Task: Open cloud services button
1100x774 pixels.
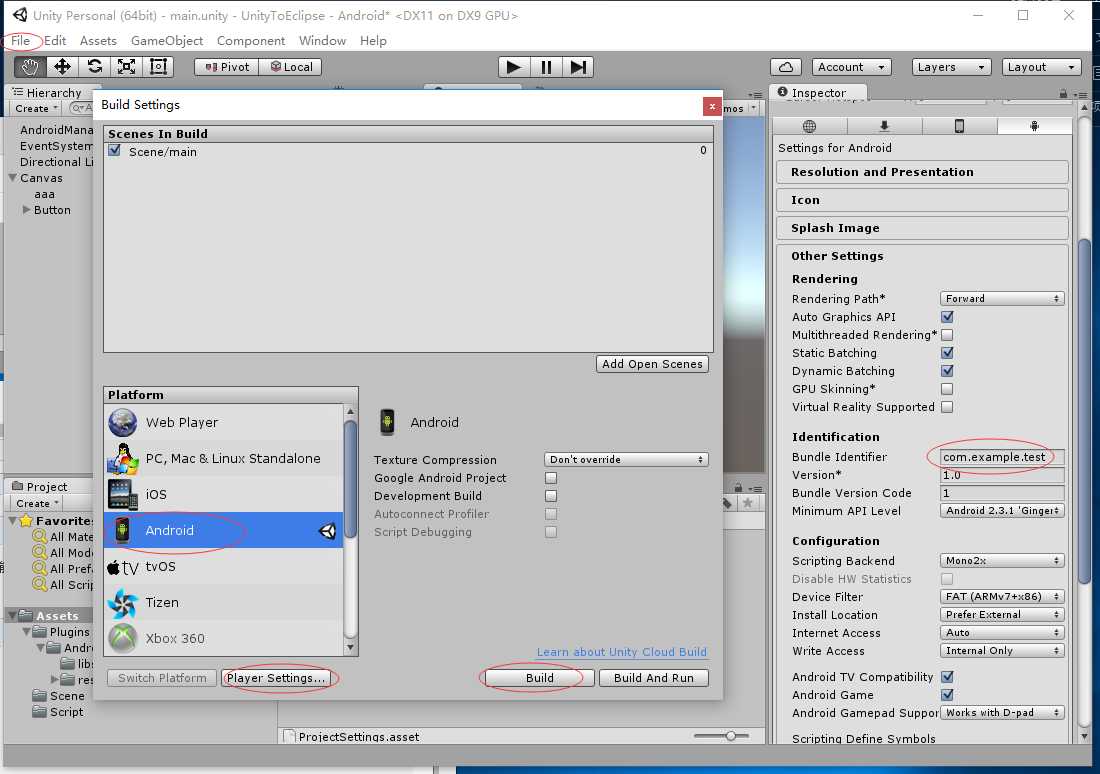Action: coord(786,67)
